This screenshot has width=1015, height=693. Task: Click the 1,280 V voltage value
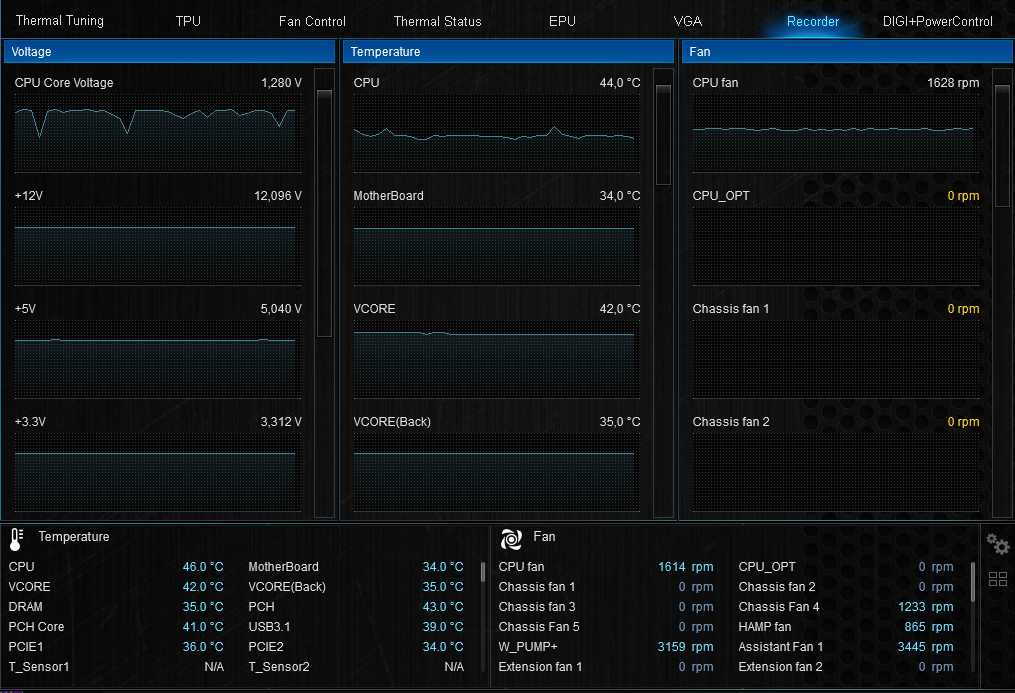[281, 83]
